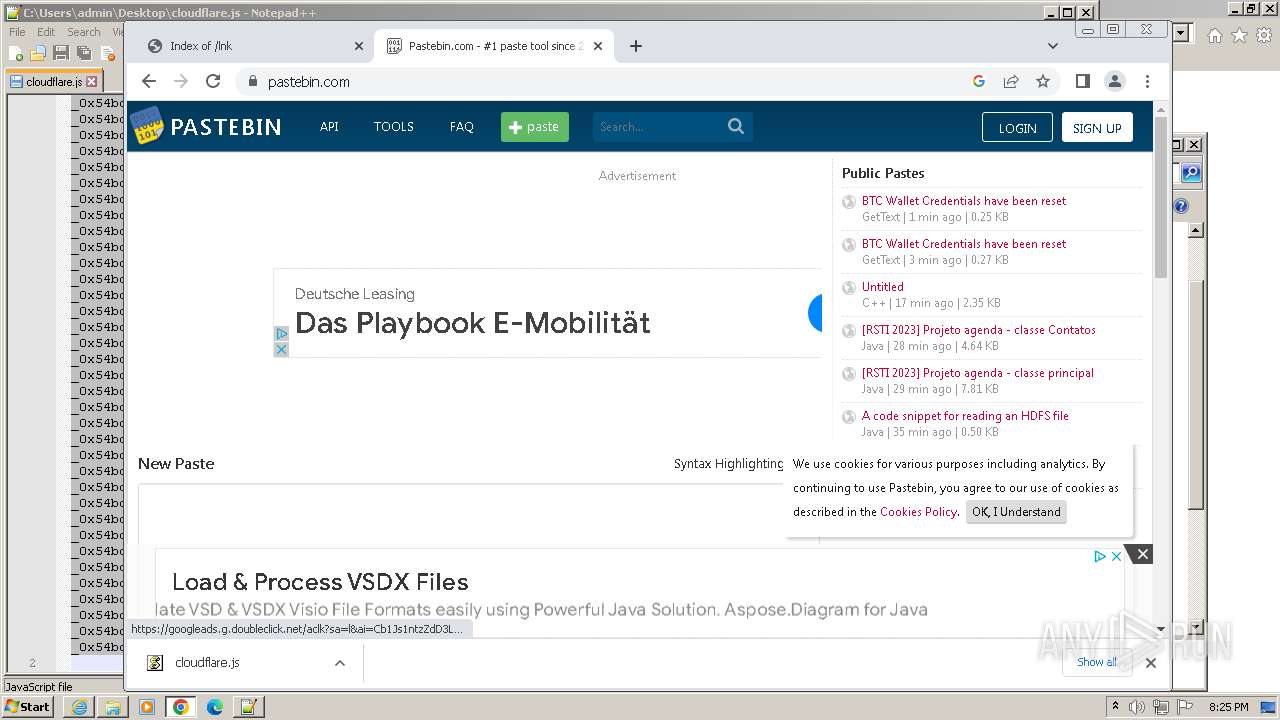This screenshot has width=1280, height=720.
Task: Click Favorites star in background browser
Action: (1239, 35)
